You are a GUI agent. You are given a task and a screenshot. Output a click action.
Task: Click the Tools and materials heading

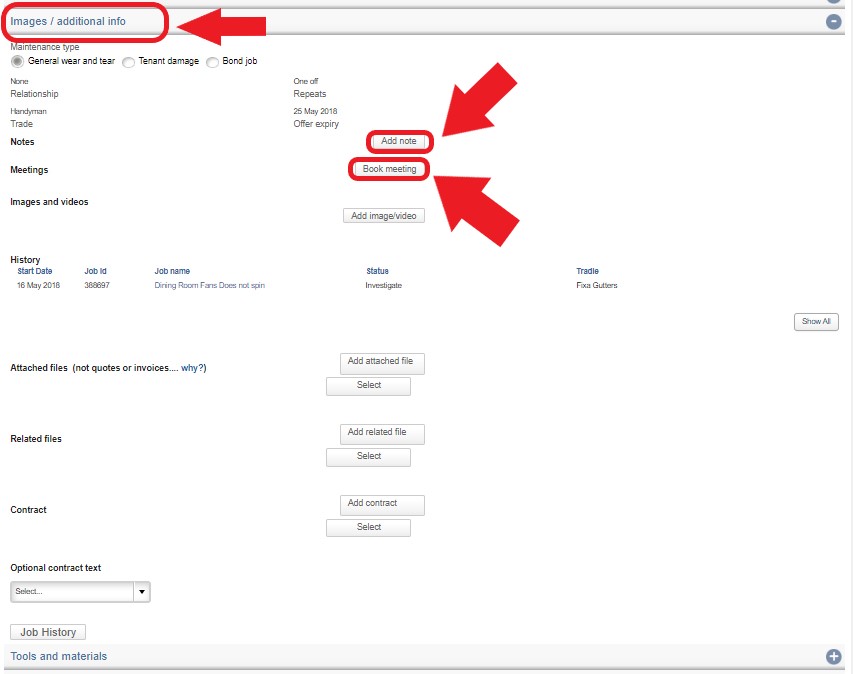(x=59, y=656)
